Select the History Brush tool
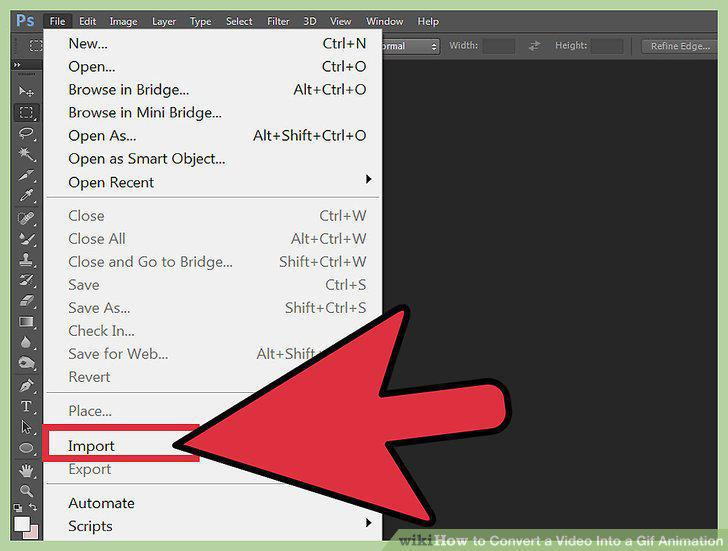Image resolution: width=728 pixels, height=551 pixels. click(x=26, y=280)
